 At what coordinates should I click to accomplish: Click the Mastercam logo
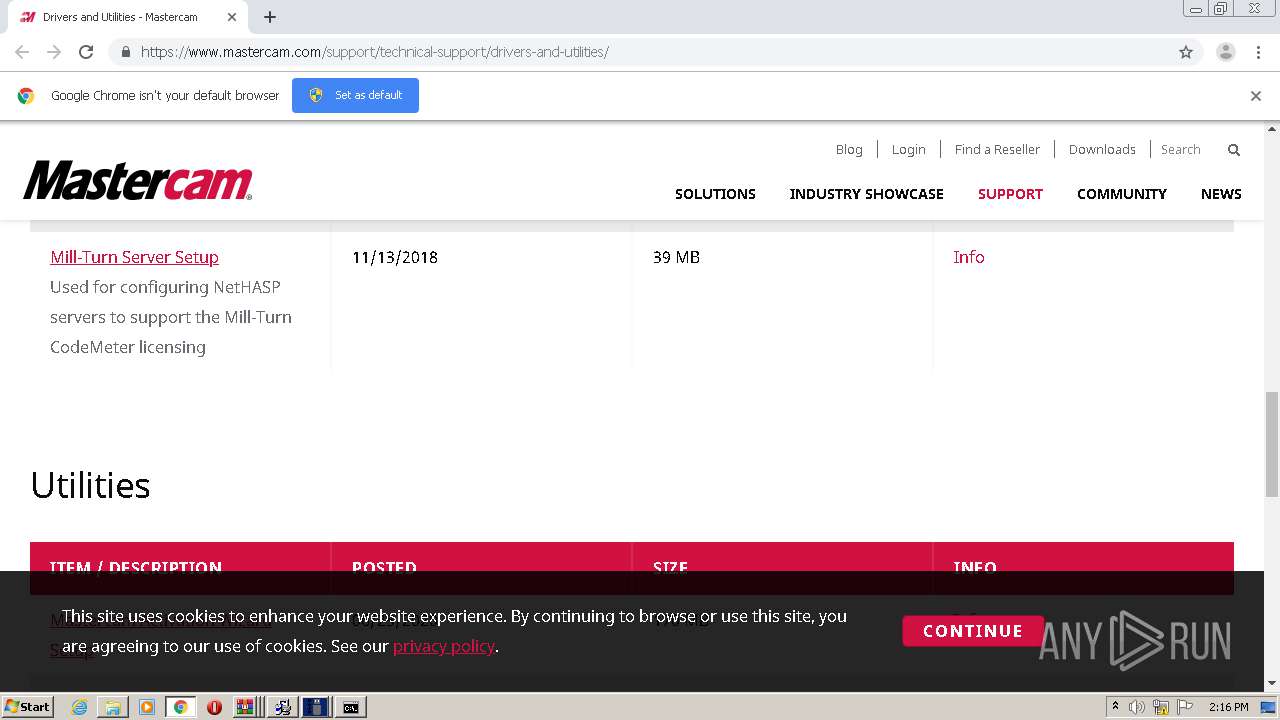click(138, 180)
